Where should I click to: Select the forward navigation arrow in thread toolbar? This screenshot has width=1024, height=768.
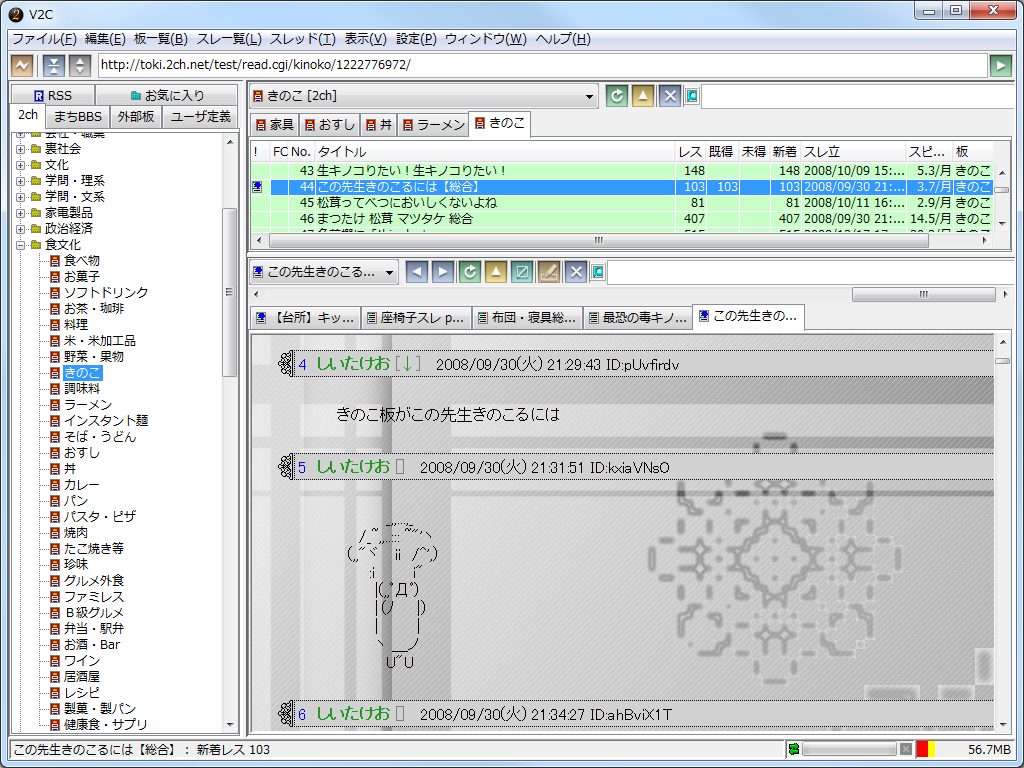[x=443, y=271]
